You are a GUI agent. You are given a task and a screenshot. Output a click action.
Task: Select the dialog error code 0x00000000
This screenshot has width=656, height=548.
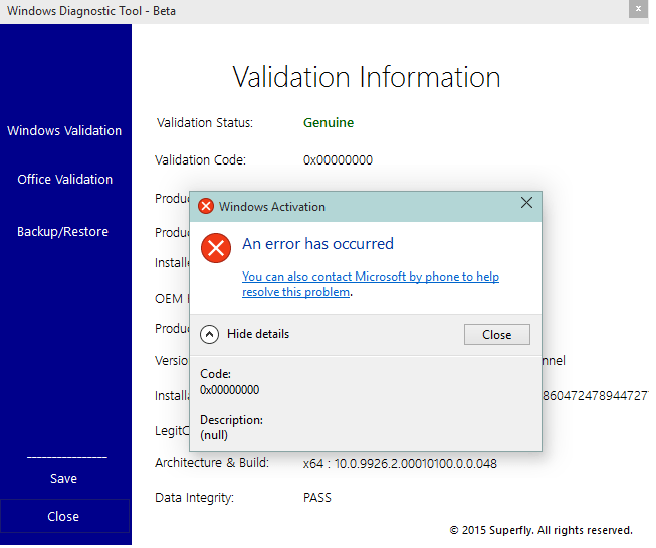pos(229,390)
